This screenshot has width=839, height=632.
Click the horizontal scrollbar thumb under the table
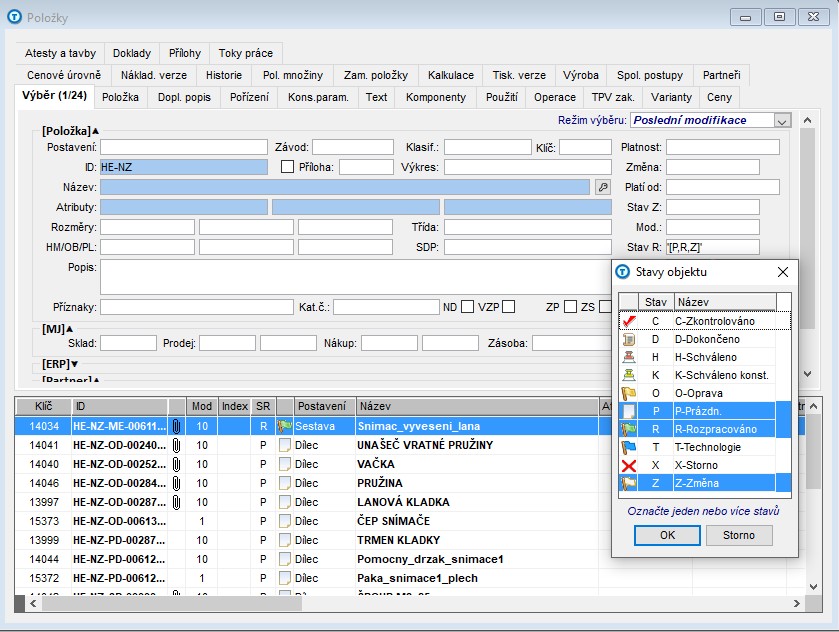coord(172,603)
